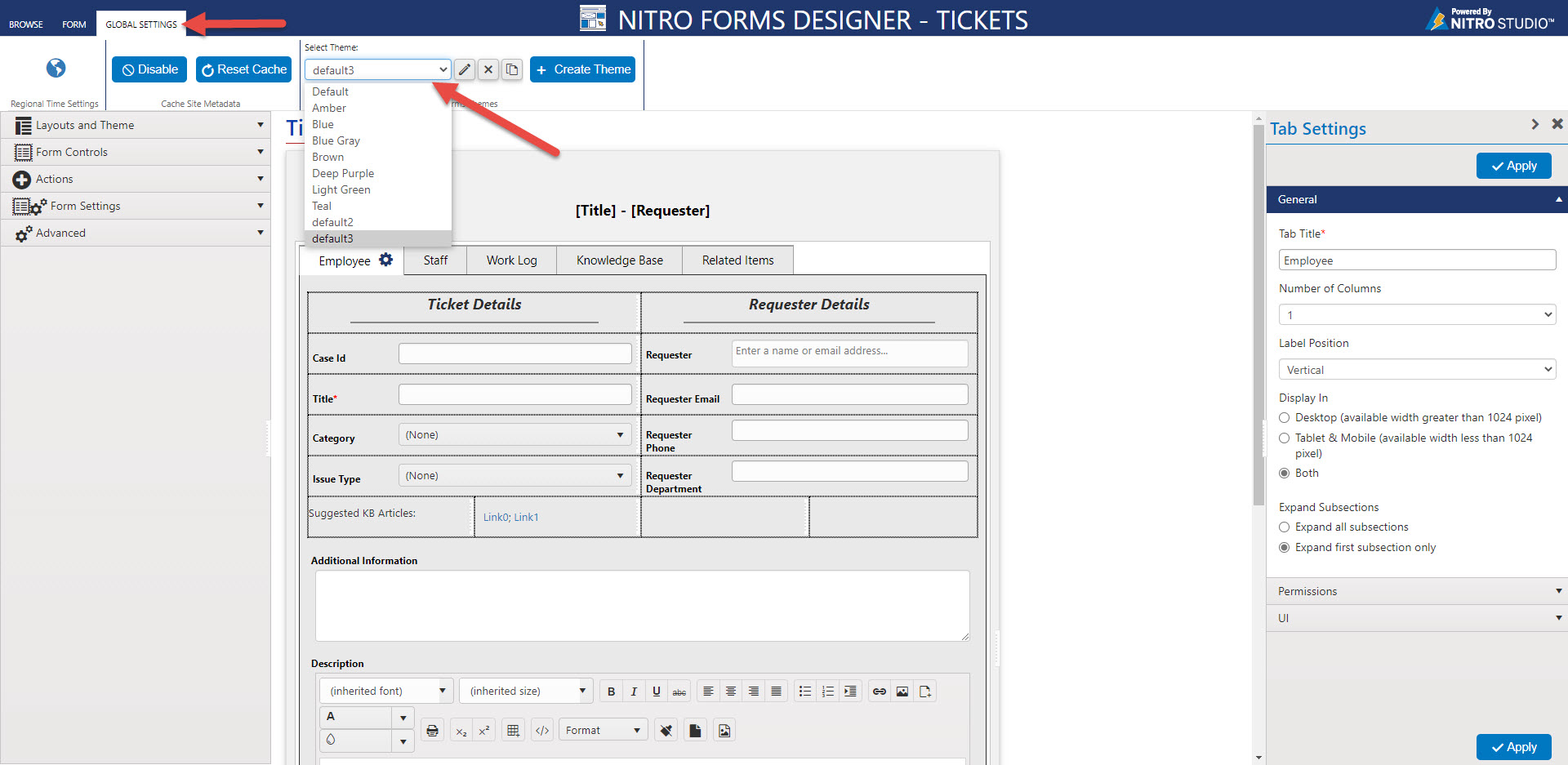This screenshot has width=1568, height=765.
Task: Open the Work Log form tab
Action: coord(512,260)
